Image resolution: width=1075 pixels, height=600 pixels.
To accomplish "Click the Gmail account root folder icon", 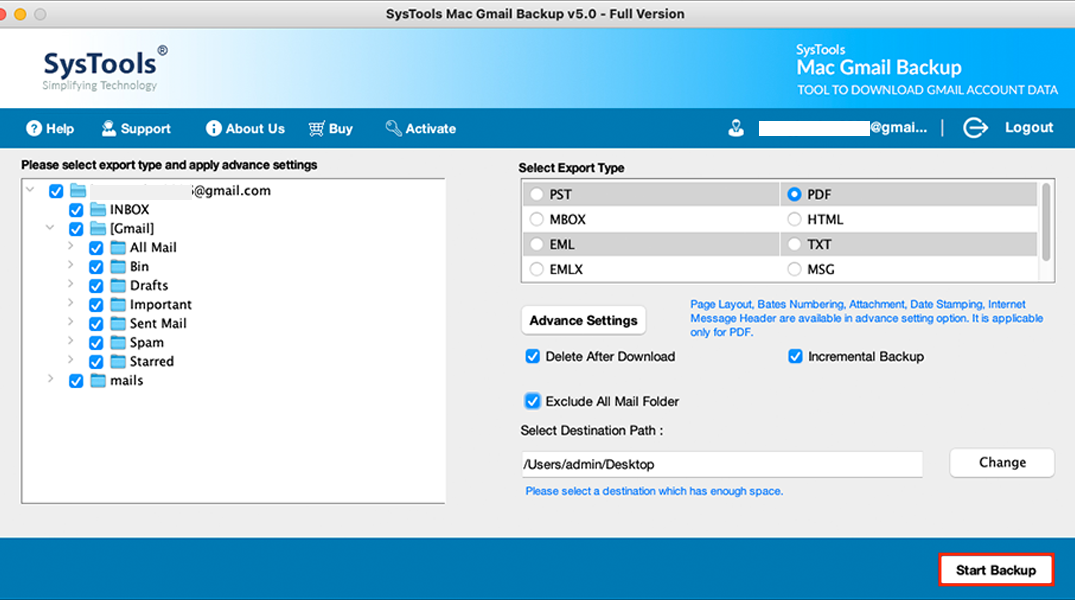I will pyautogui.click(x=78, y=191).
